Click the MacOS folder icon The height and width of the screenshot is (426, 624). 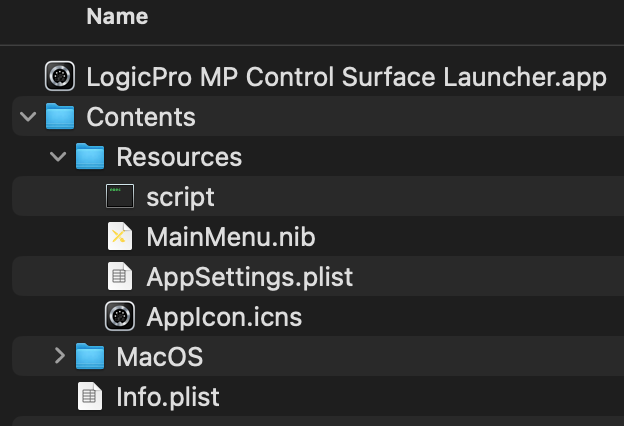point(90,356)
